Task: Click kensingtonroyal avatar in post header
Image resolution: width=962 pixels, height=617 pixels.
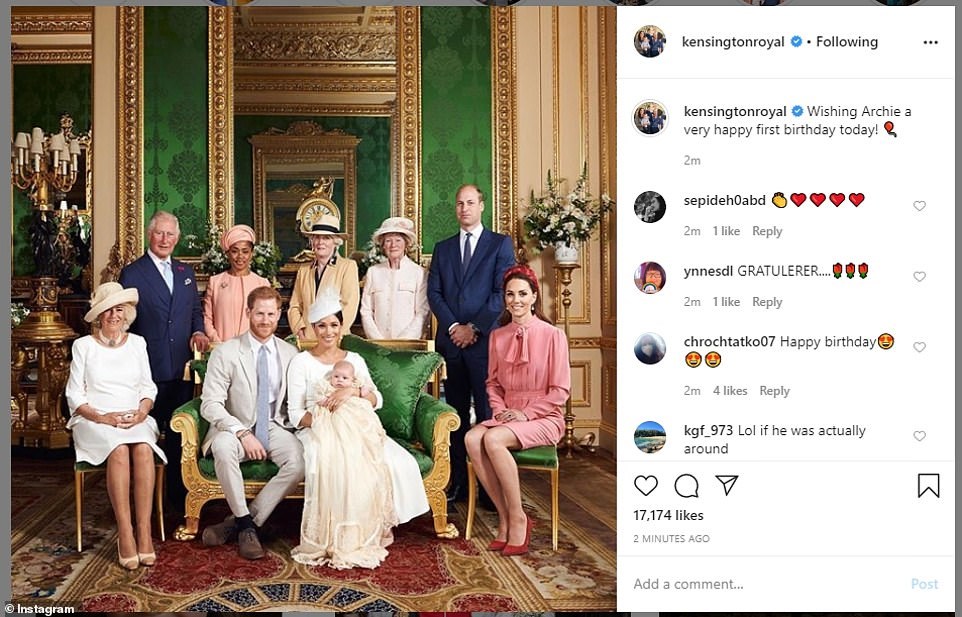Action: (650, 42)
